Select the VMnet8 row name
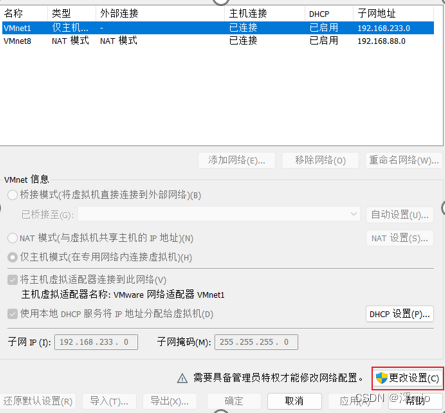445x413 pixels. coord(17,41)
